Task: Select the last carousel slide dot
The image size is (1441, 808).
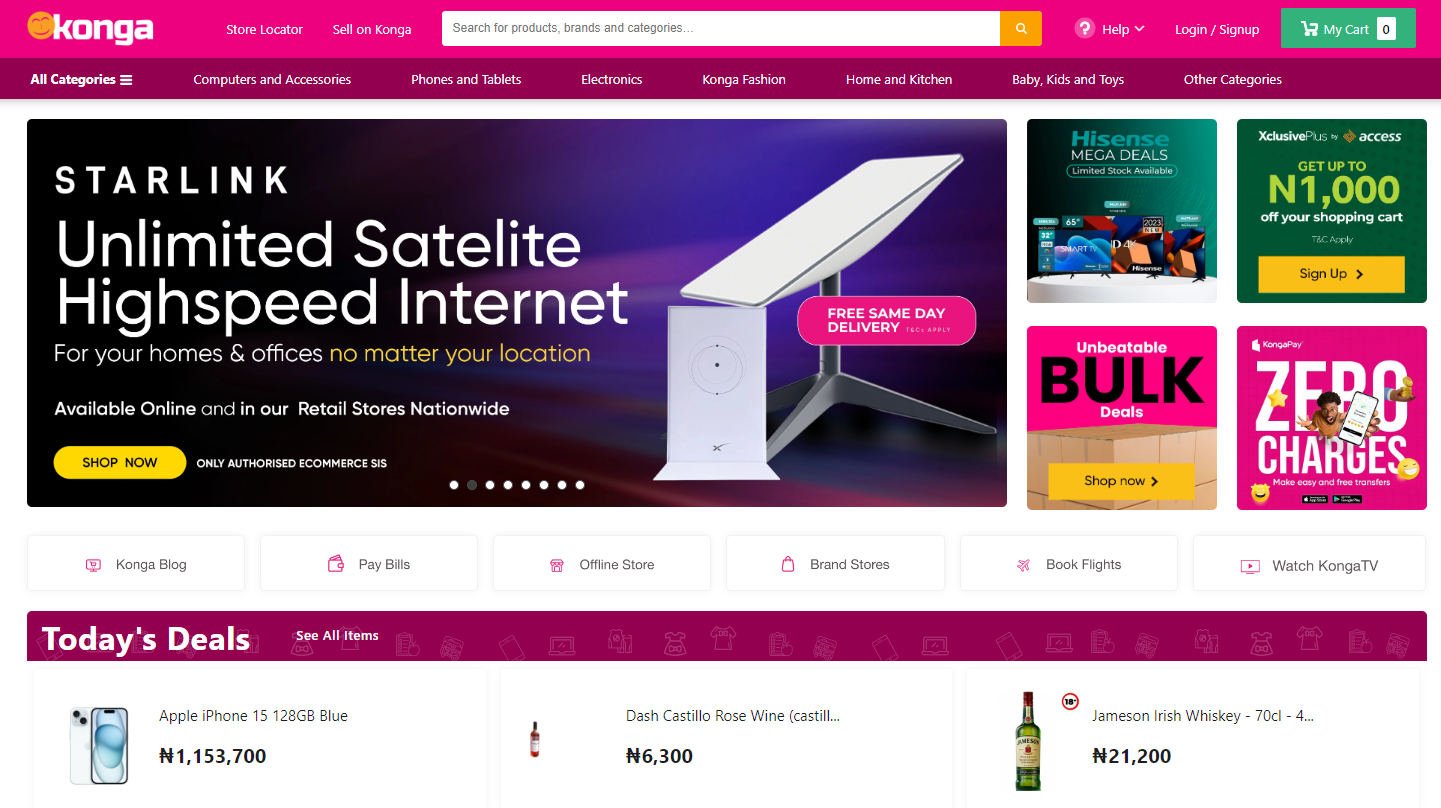Action: [580, 485]
